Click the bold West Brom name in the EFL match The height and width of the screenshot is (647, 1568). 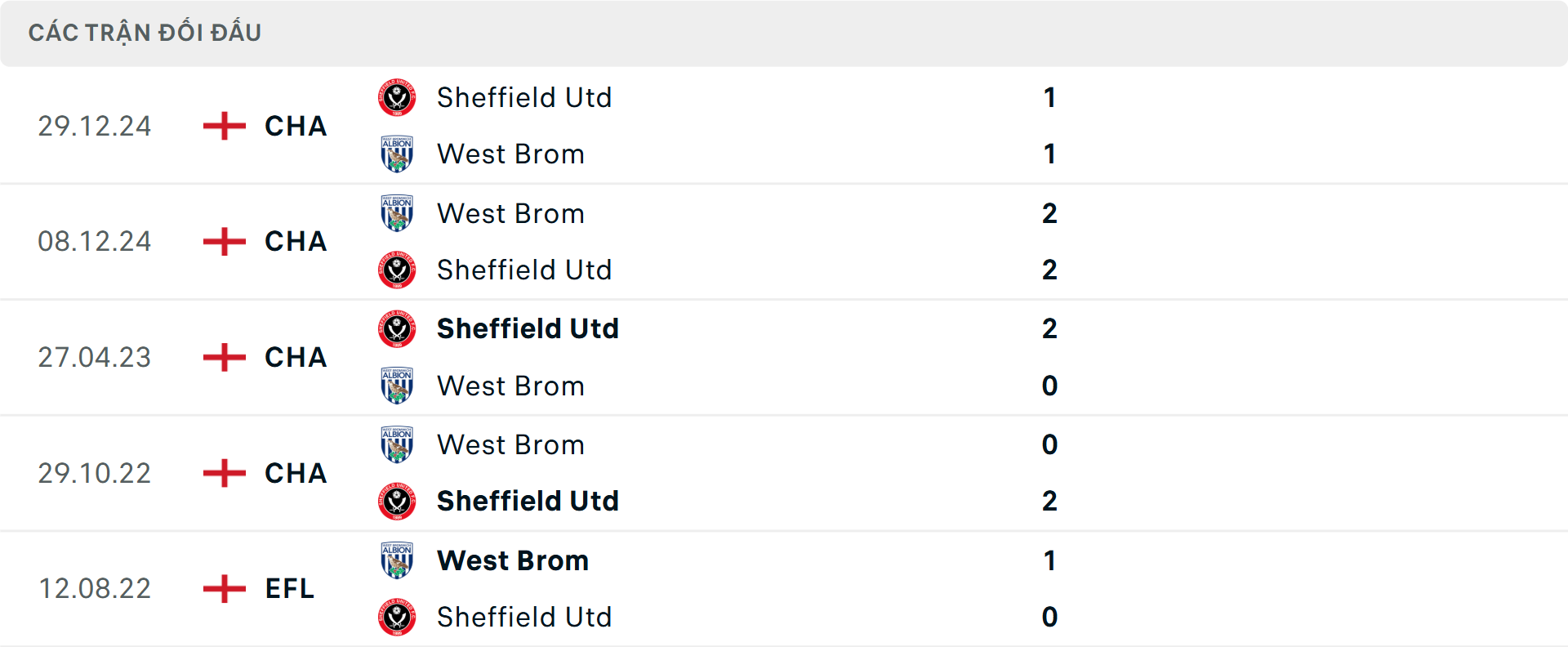point(512,560)
